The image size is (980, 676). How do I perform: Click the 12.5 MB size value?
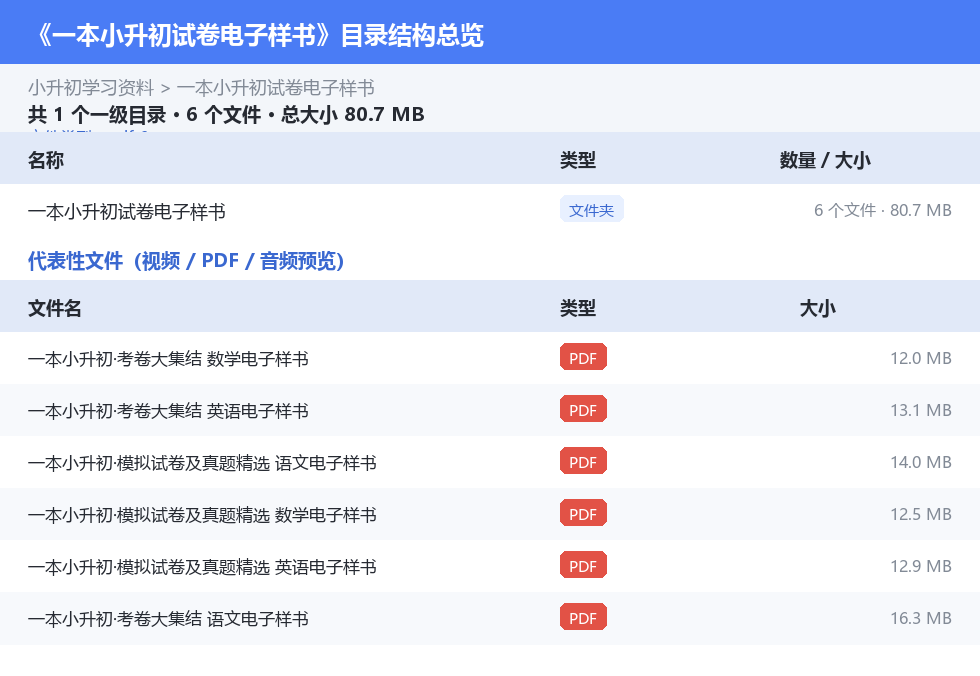921,514
